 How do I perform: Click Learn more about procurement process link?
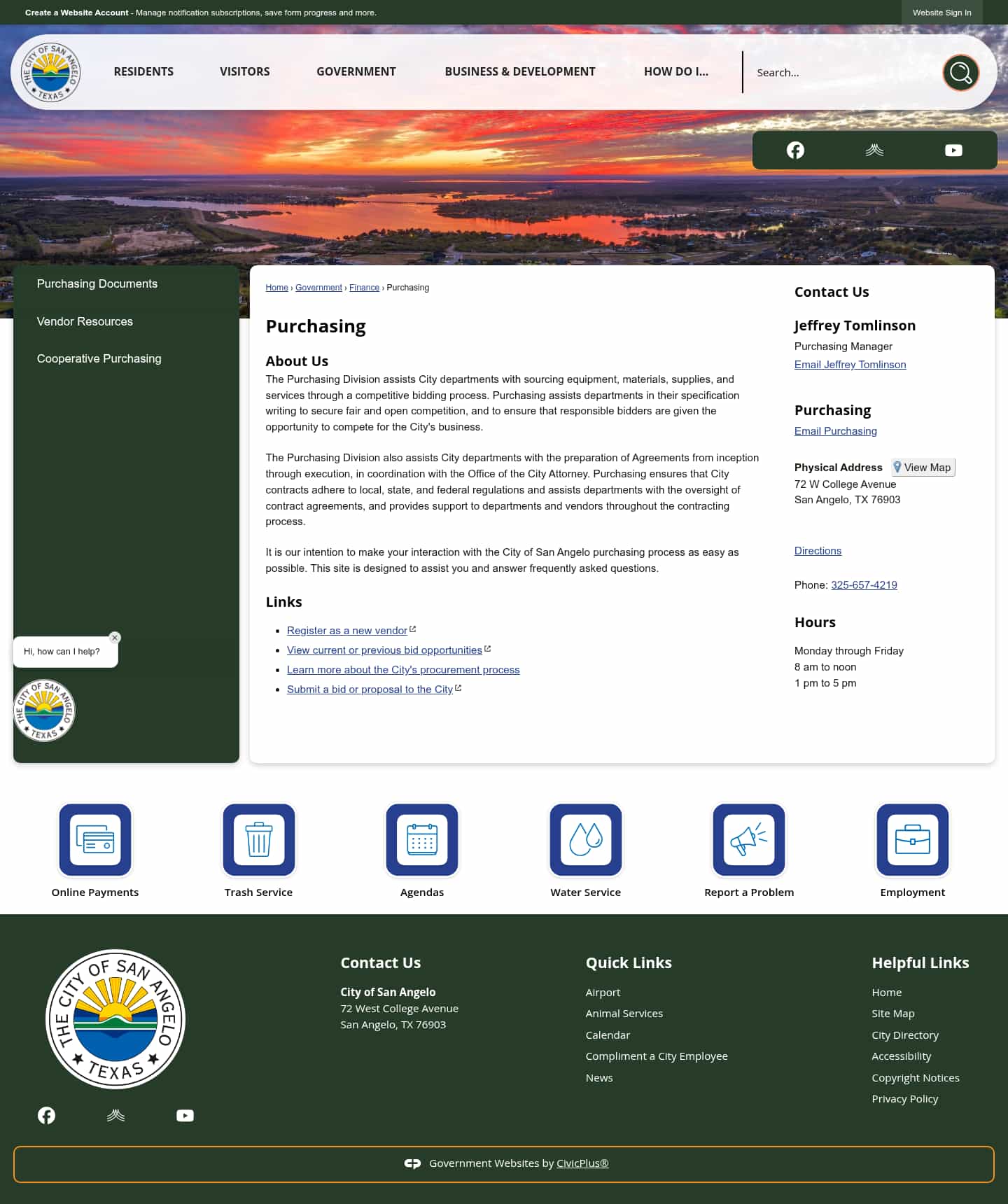(403, 670)
